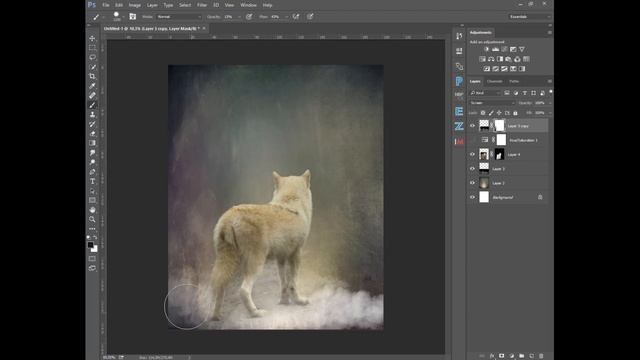Add a Brightness/Contrast adjustment
The height and width of the screenshot is (360, 640).
tap(486, 49)
